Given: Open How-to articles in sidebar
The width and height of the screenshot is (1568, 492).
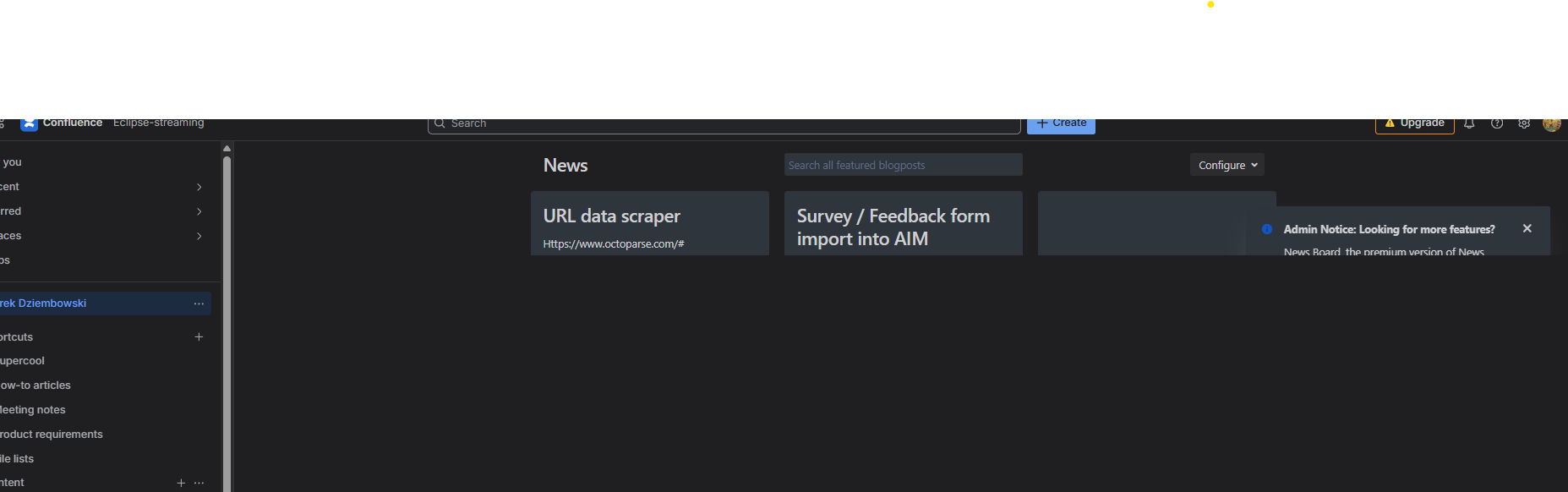Looking at the screenshot, I should tap(36, 385).
